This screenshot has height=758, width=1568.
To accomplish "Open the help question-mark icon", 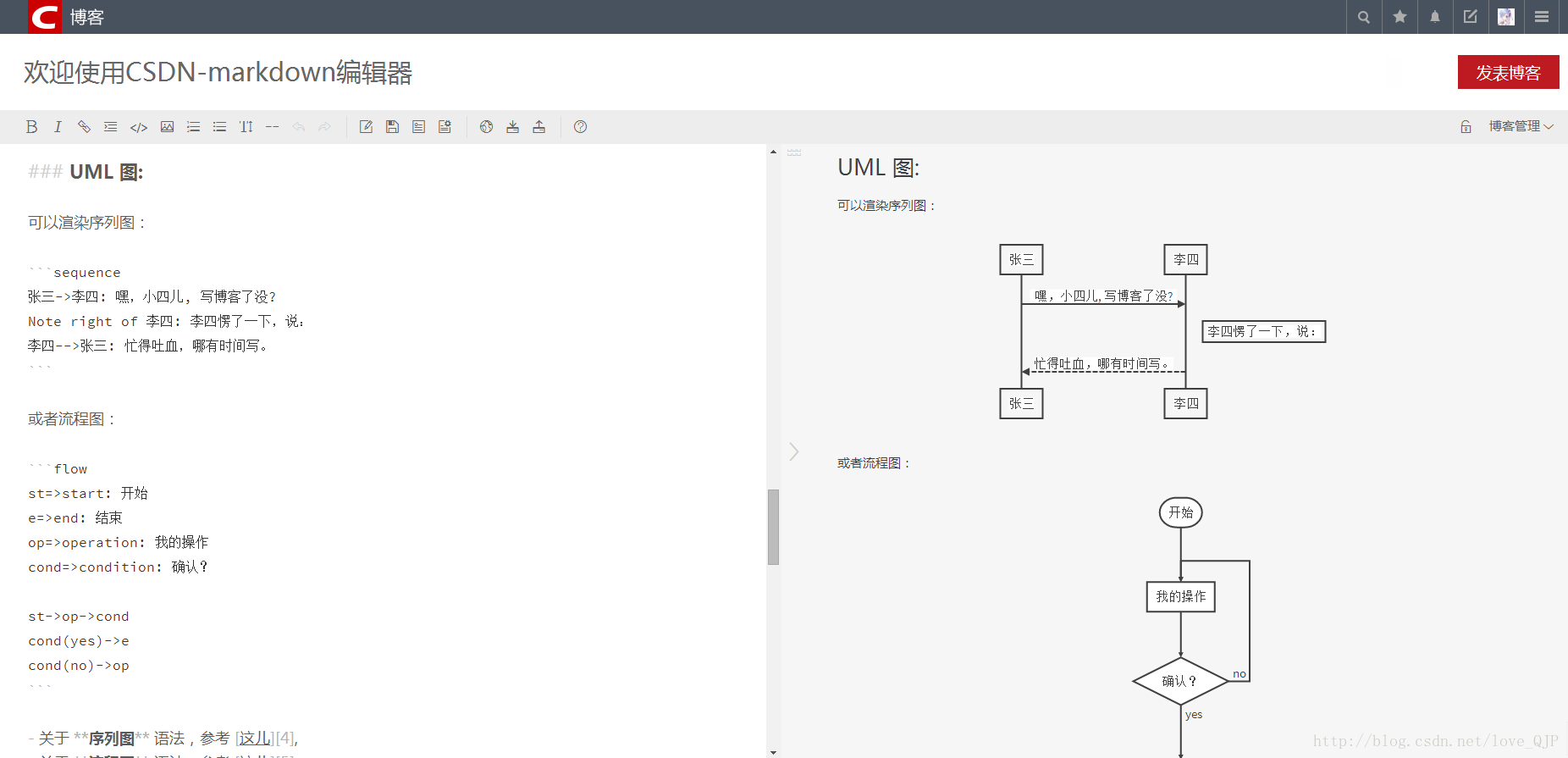I will click(x=580, y=127).
